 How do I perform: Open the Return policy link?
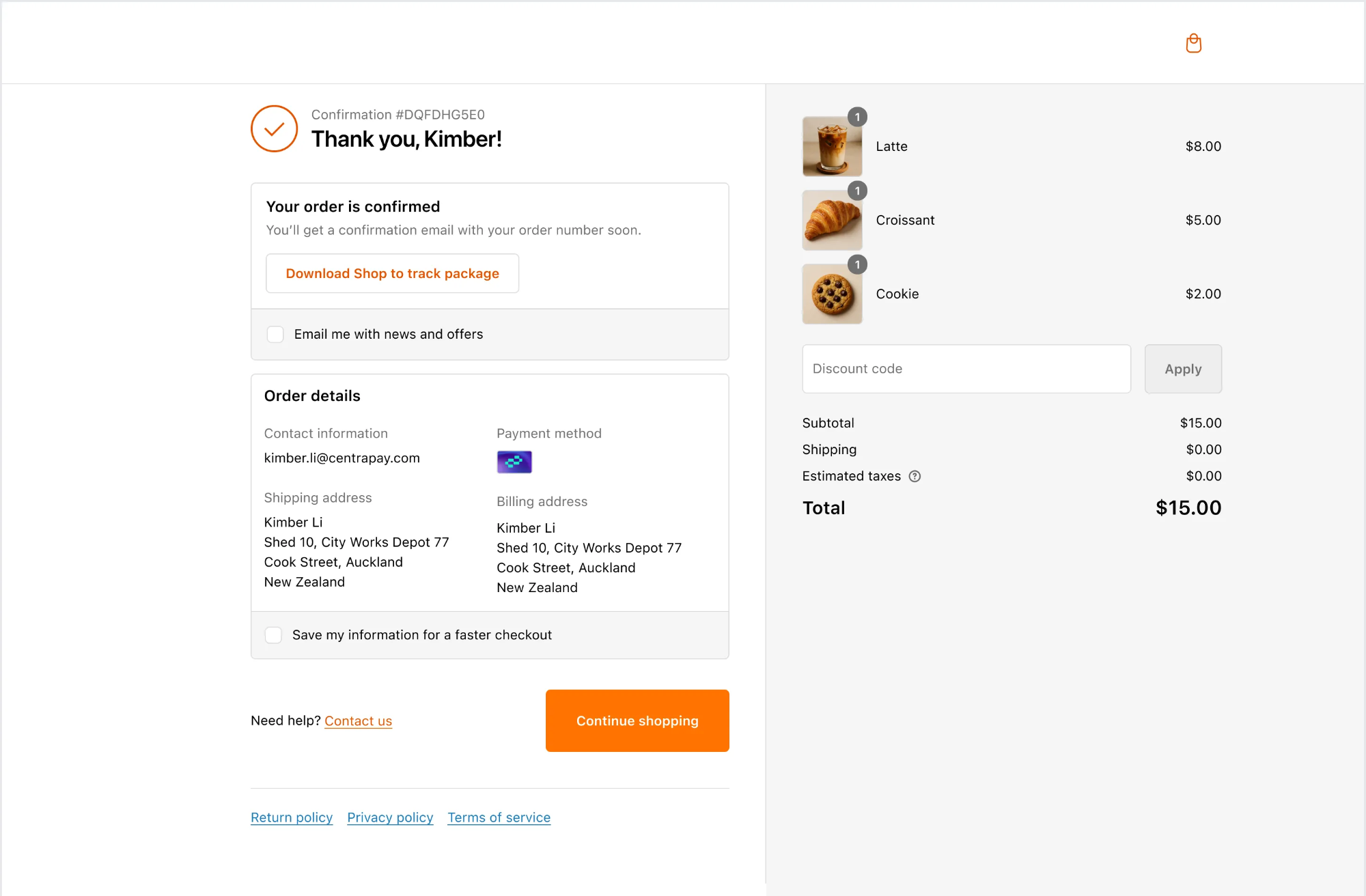[291, 817]
